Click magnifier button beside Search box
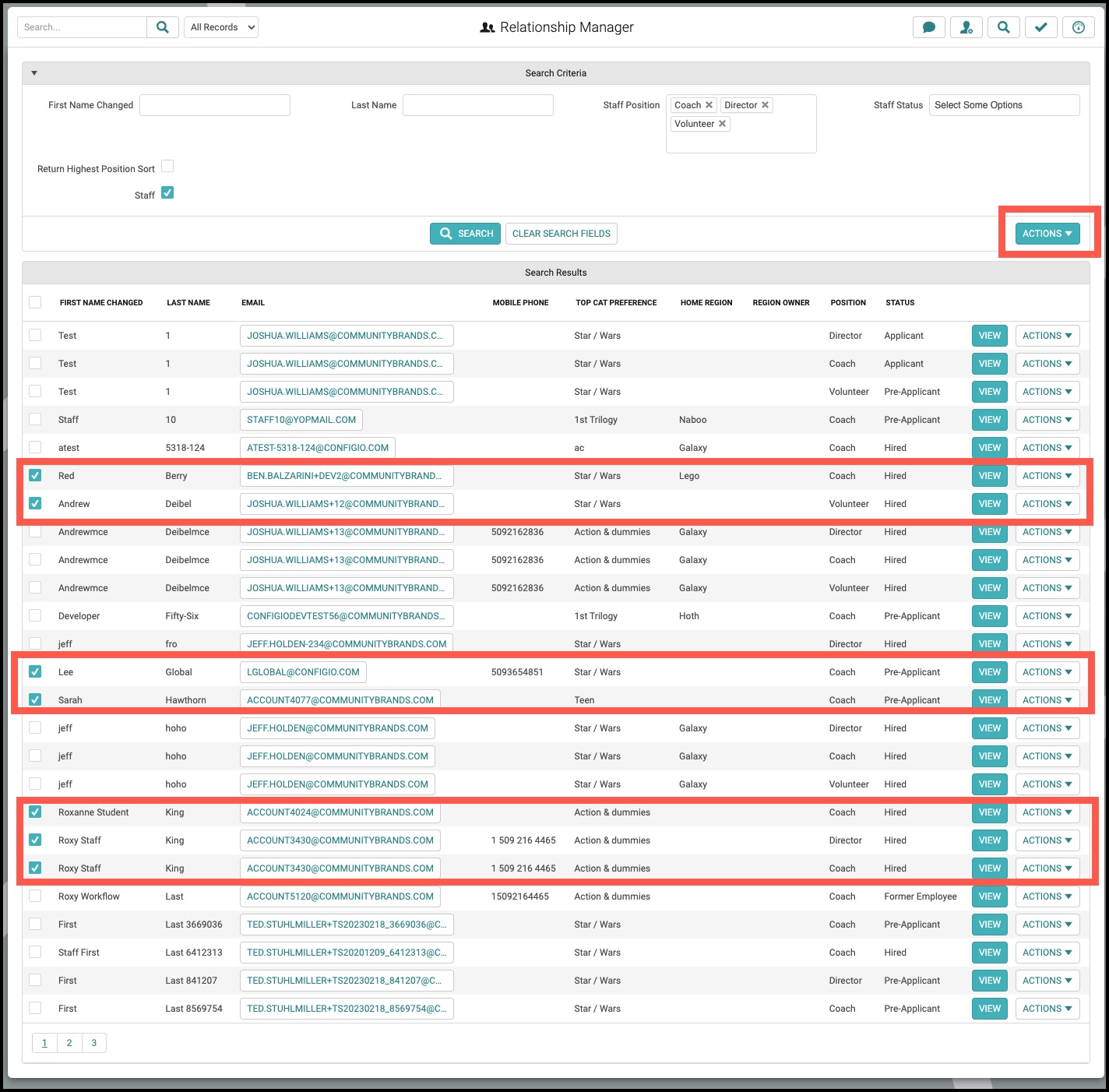1109x1092 pixels. tap(163, 27)
